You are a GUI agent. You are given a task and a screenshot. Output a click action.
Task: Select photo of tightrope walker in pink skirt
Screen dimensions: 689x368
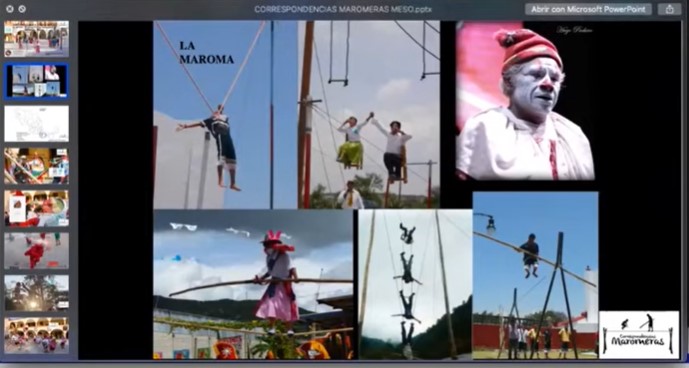(x=253, y=284)
